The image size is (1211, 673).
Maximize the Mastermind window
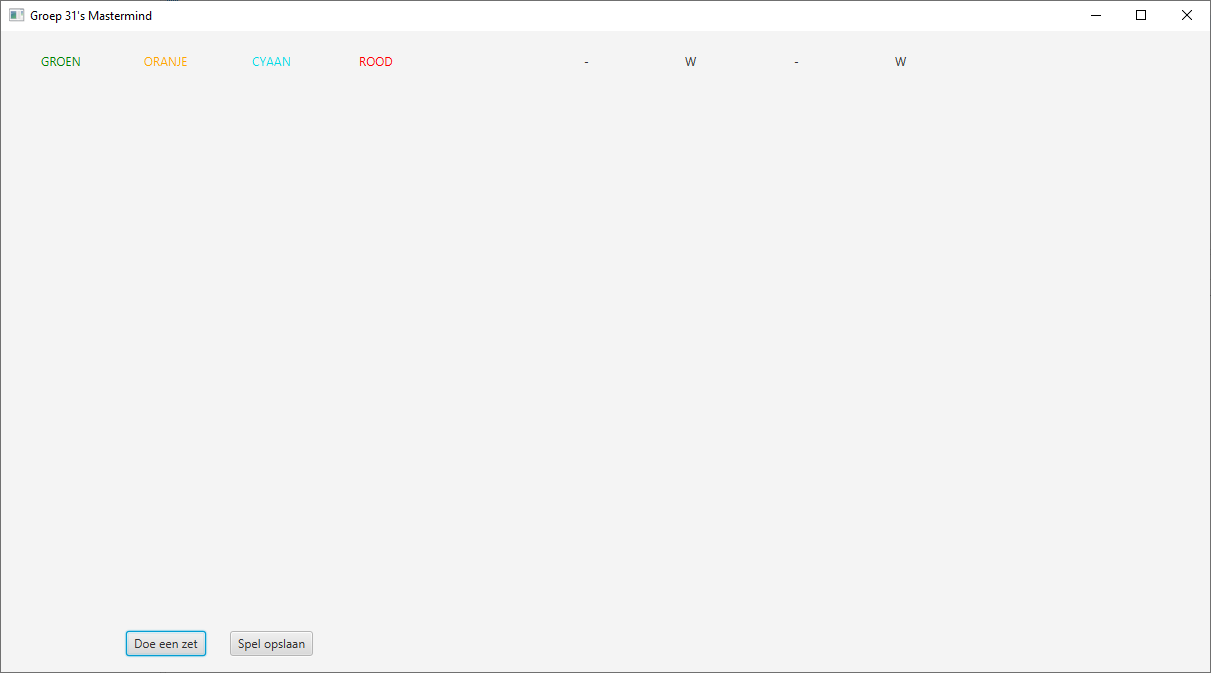coord(1141,15)
